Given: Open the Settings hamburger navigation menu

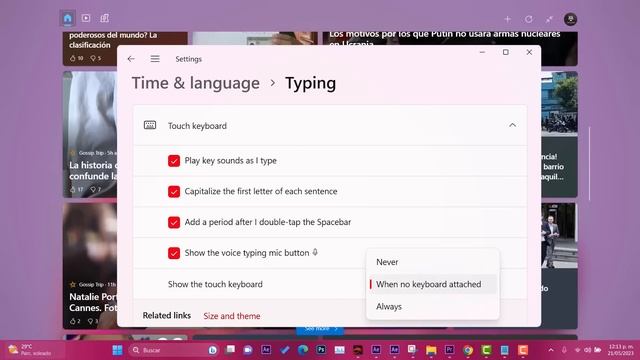Looking at the screenshot, I should (x=155, y=59).
